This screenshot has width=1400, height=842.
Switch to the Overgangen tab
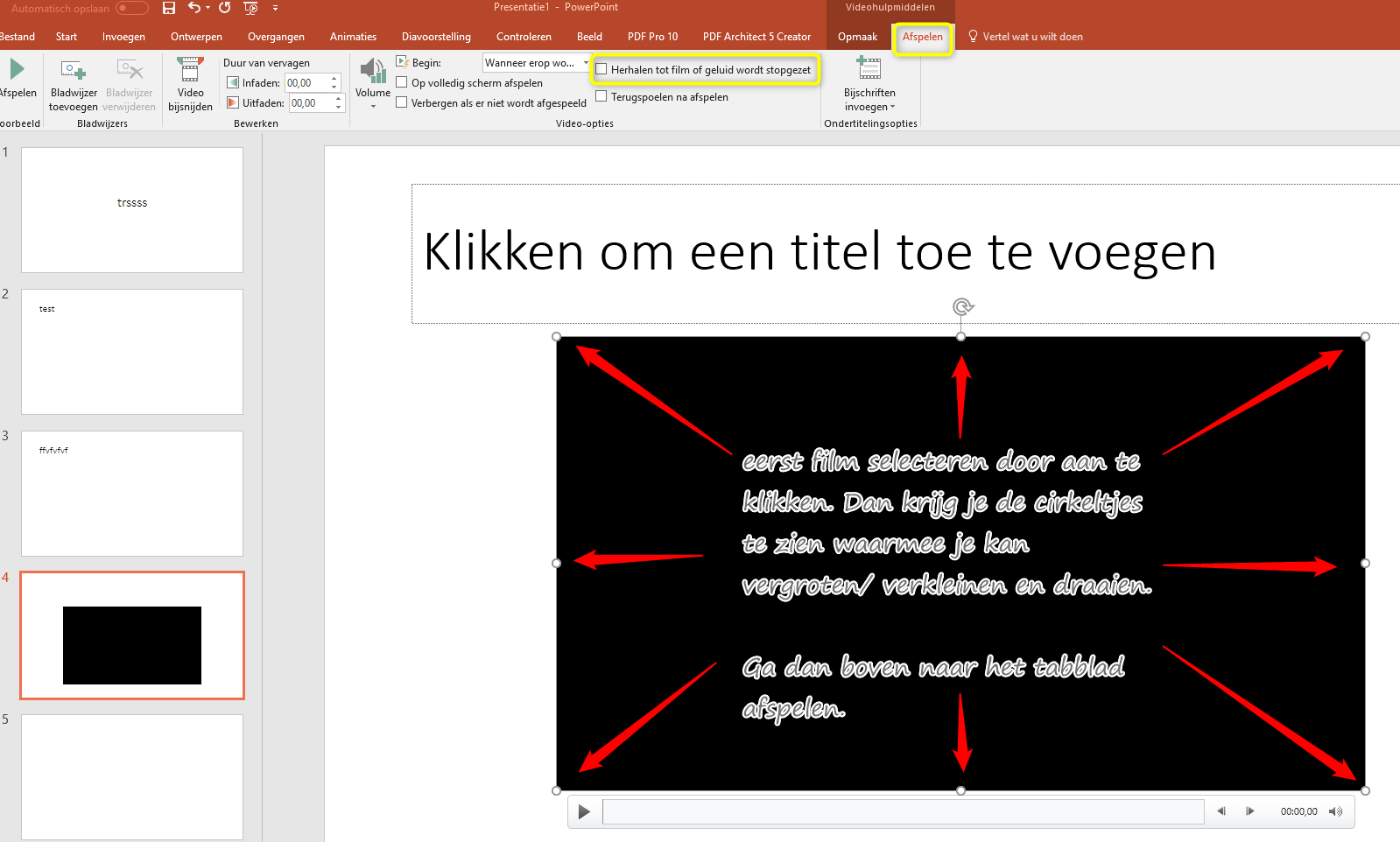tap(276, 37)
